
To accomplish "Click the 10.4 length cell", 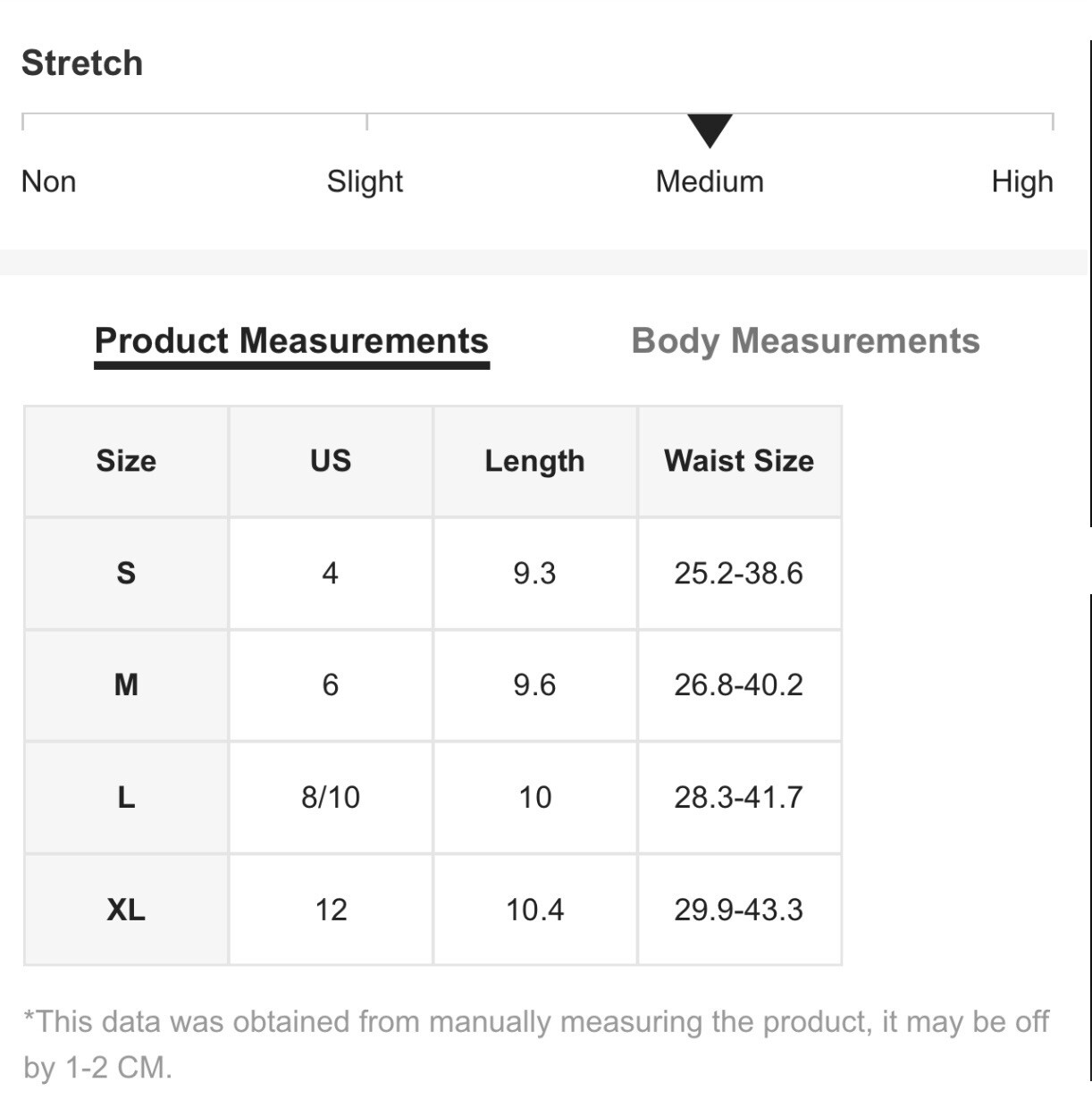I will (534, 910).
